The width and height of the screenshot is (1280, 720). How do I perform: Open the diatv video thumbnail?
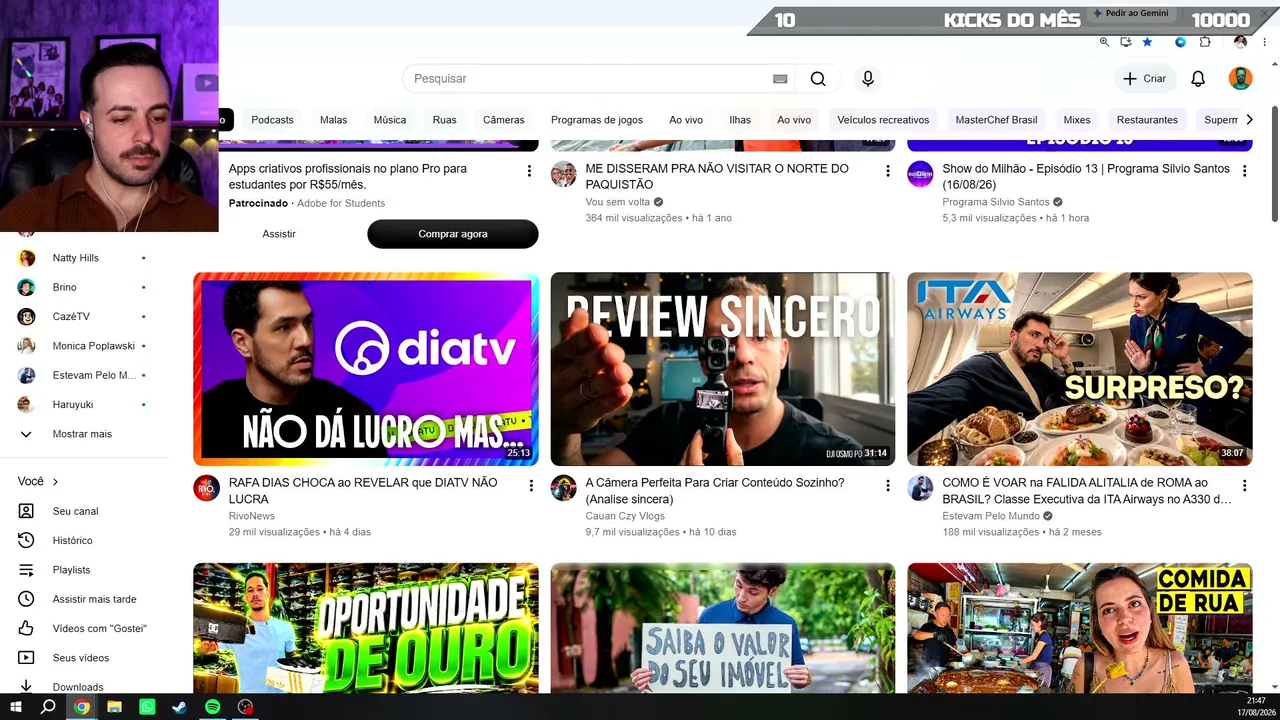tap(366, 369)
